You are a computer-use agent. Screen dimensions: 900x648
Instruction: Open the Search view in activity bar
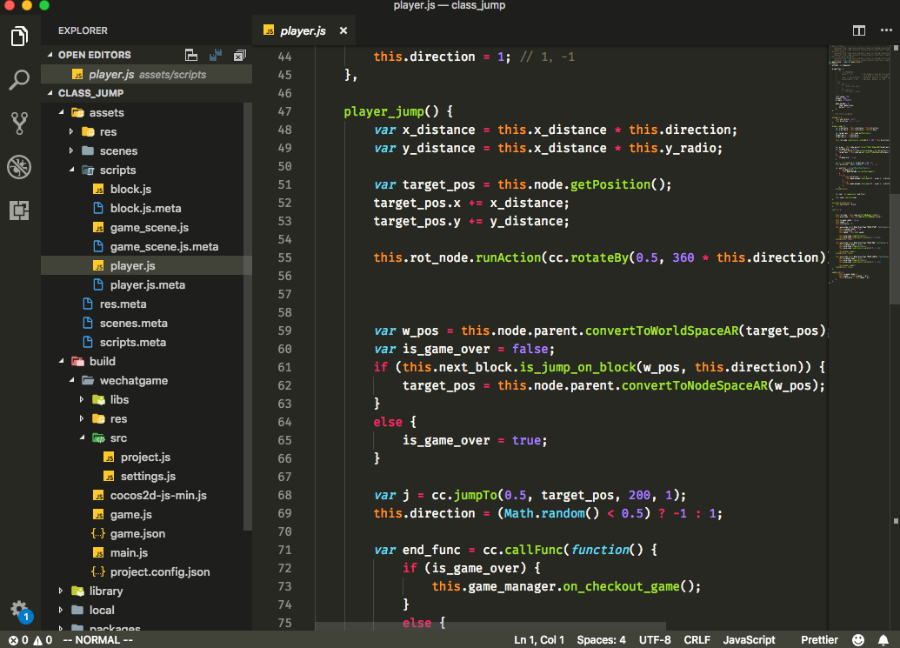[19, 80]
